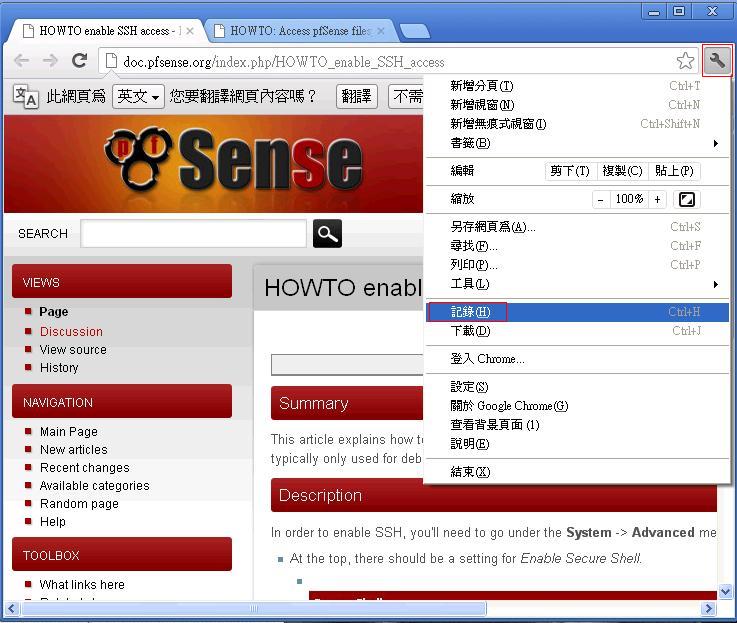737x623 pixels.
Task: Click the translate icon in the translation bar
Action: 25,96
